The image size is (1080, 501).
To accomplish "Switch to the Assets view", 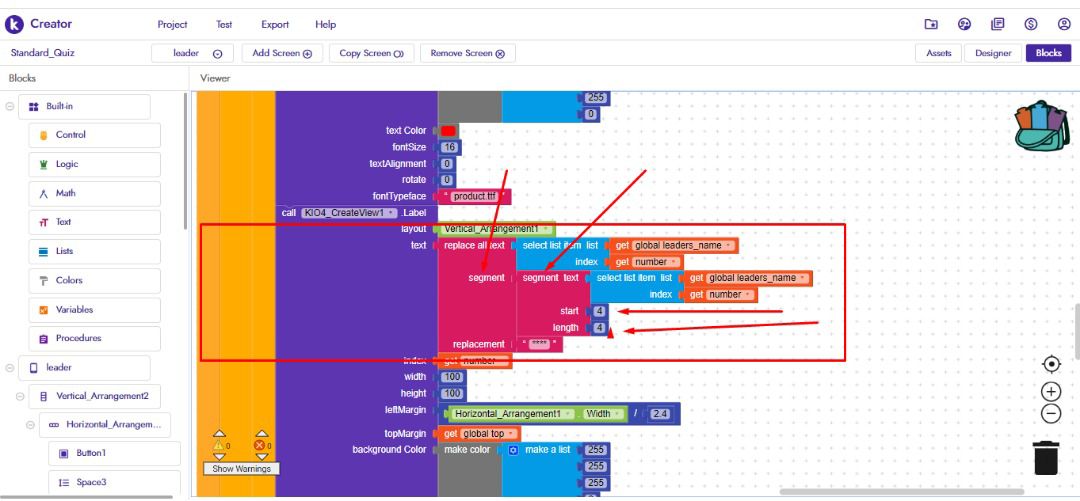I will click(938, 53).
